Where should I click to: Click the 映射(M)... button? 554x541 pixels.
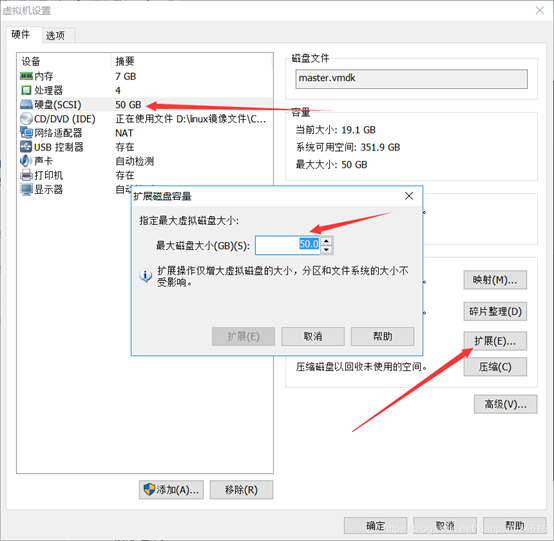tap(495, 280)
